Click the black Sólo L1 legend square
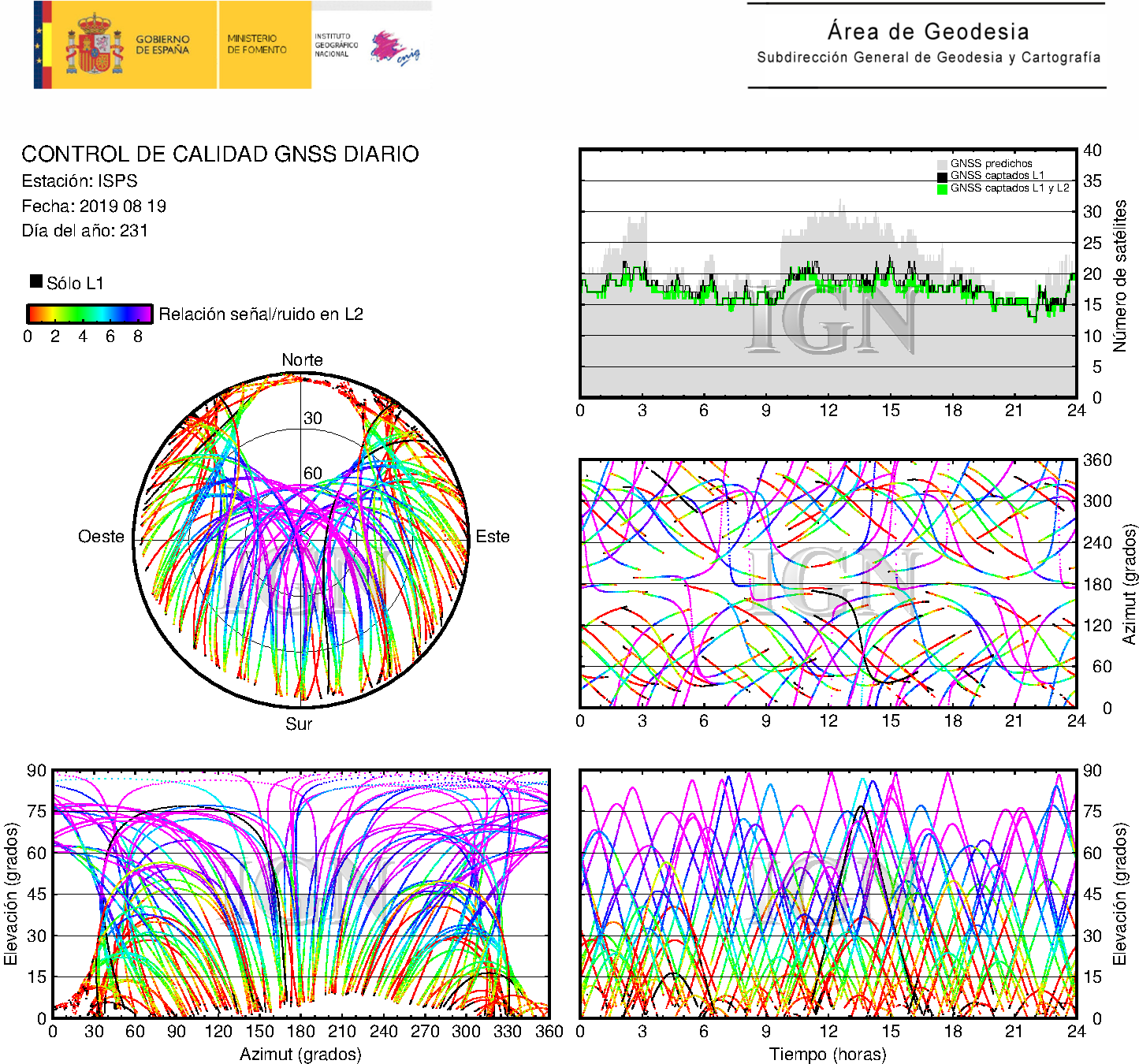 point(36,281)
